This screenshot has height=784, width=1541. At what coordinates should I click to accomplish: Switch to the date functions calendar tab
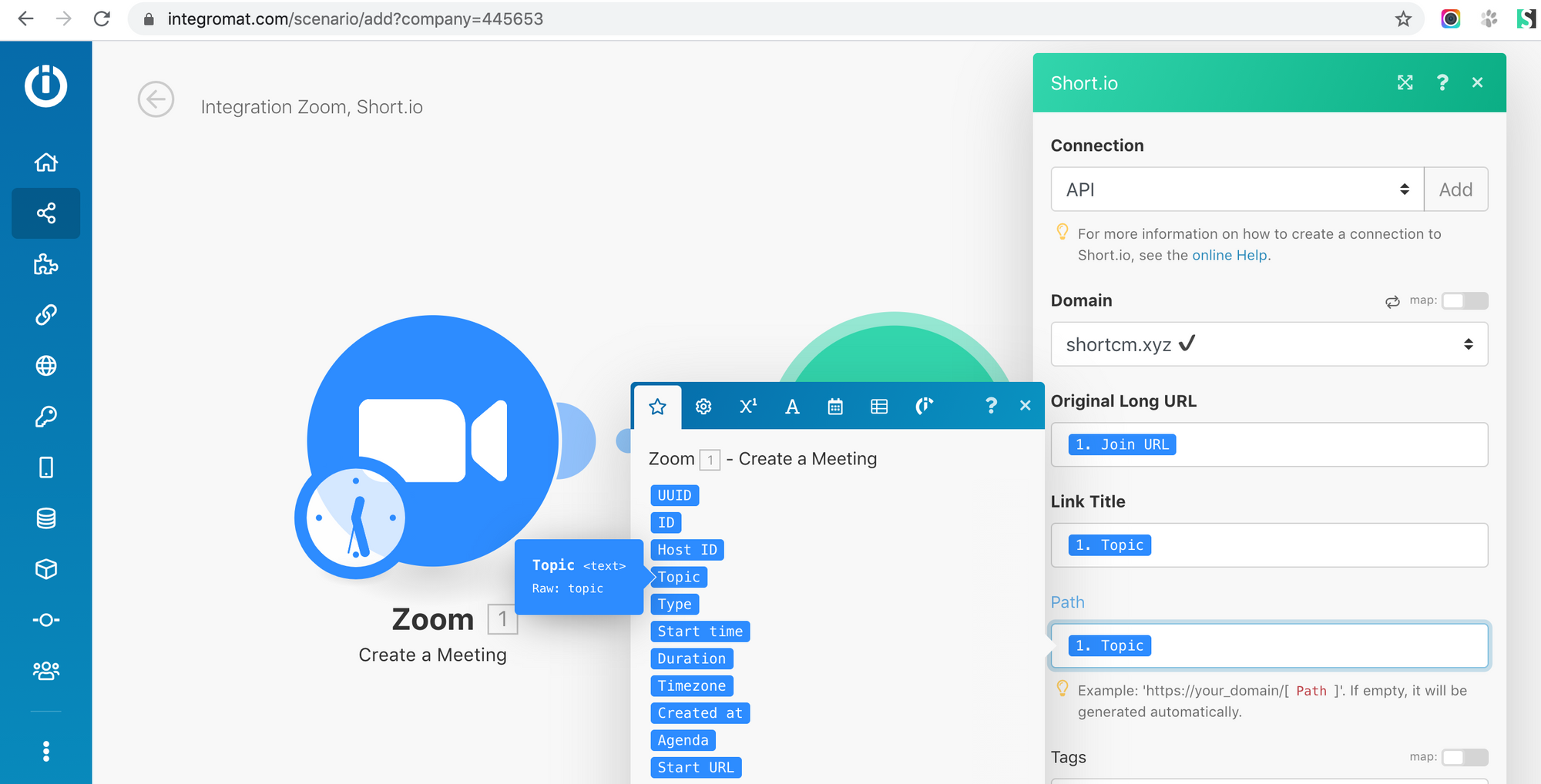click(835, 407)
